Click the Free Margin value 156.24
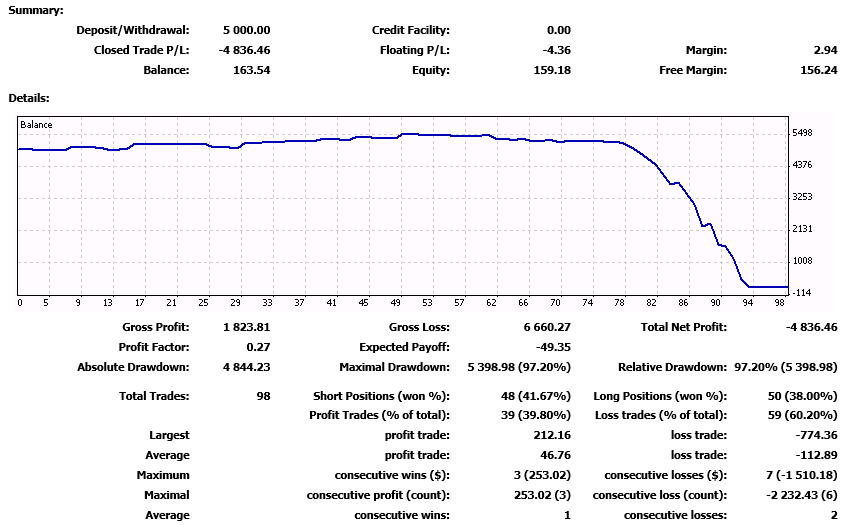 pyautogui.click(x=816, y=70)
